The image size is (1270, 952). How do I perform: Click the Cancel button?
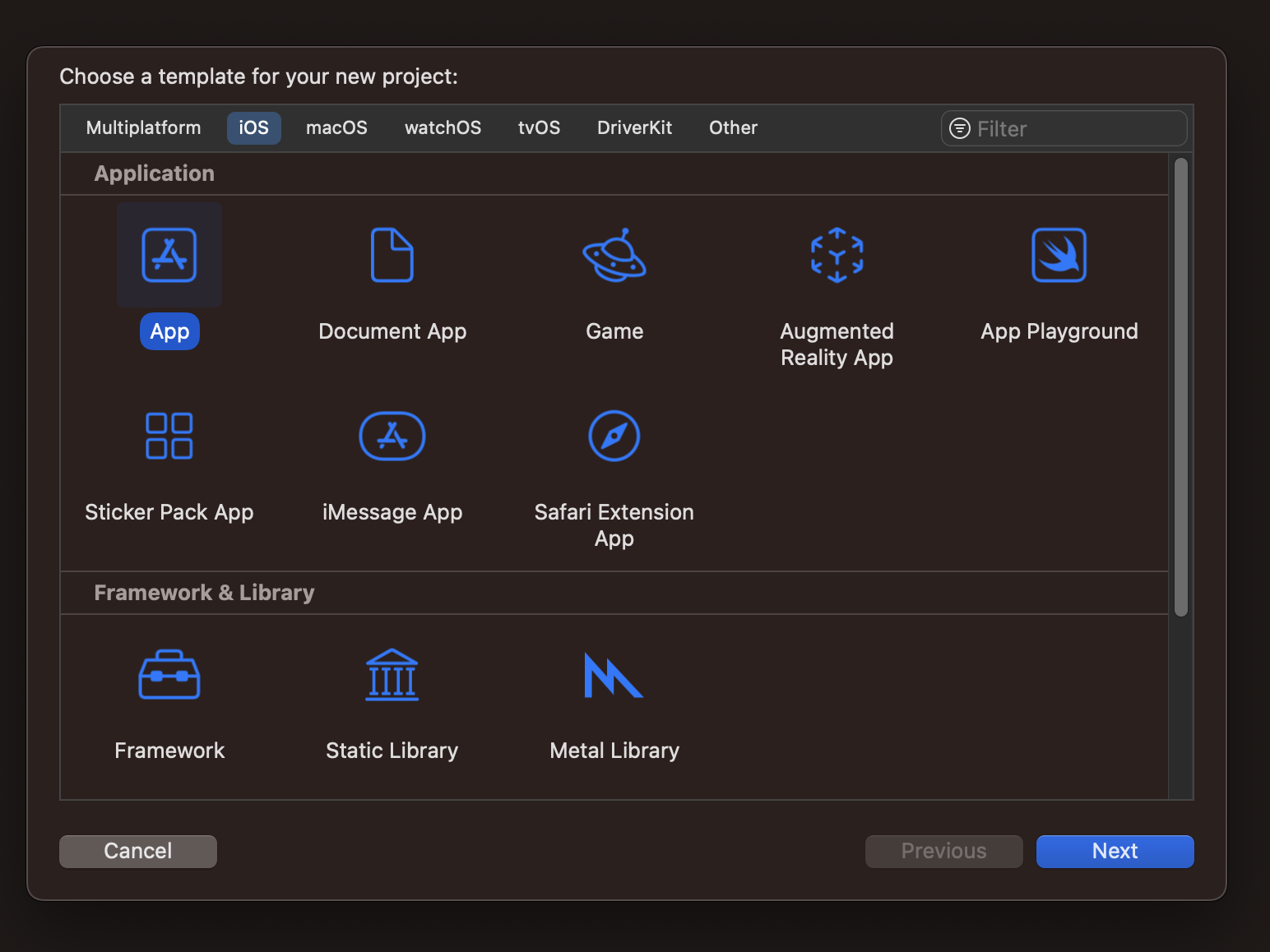138,851
